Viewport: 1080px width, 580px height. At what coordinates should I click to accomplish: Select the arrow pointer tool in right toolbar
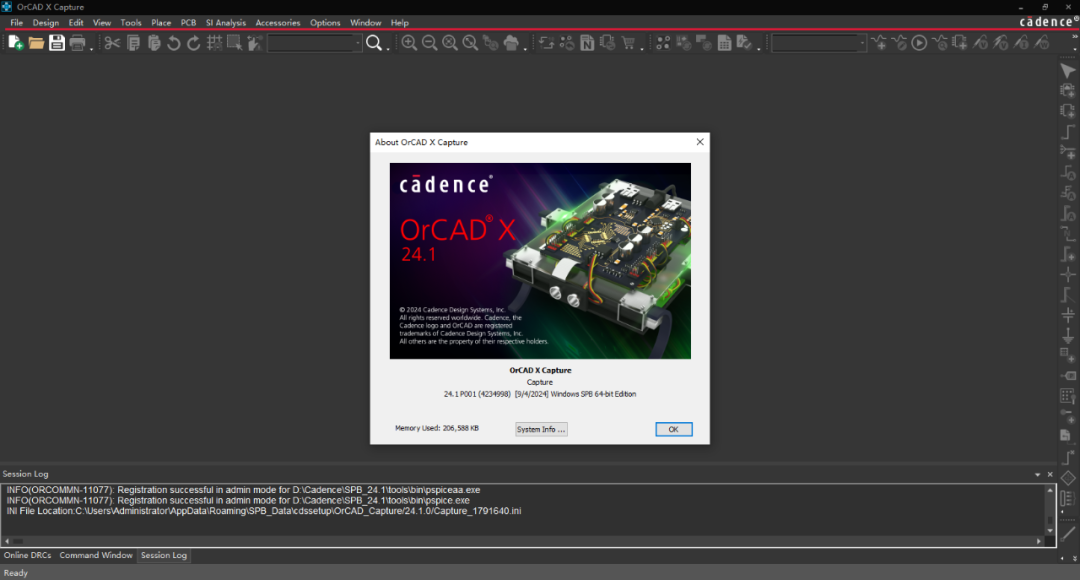[1067, 71]
